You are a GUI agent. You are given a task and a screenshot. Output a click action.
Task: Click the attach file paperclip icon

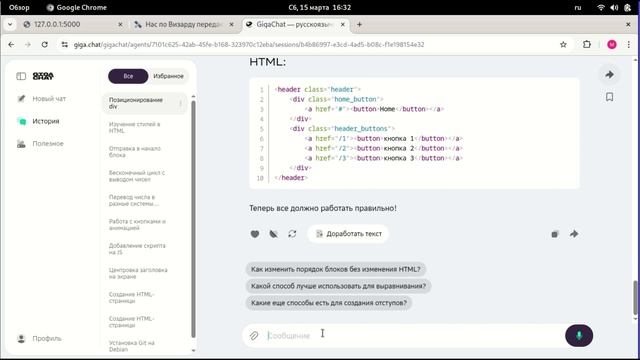click(254, 336)
